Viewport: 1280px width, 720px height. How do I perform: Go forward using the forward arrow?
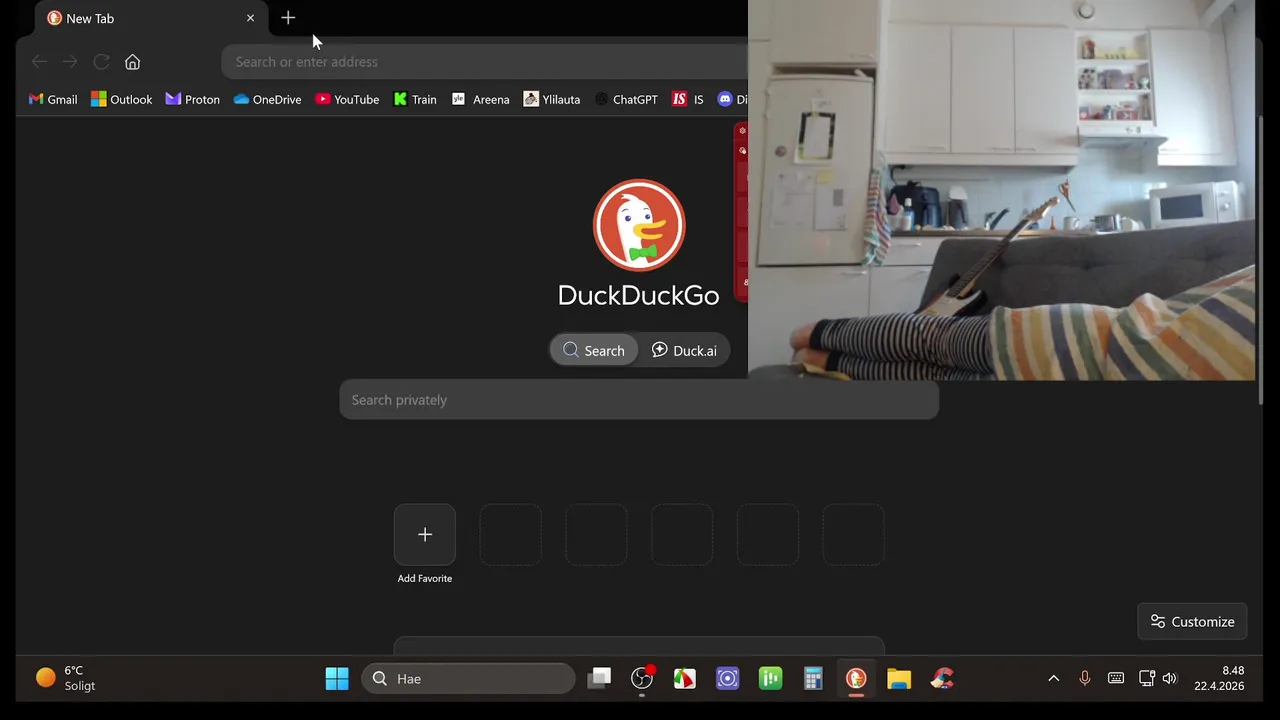click(x=70, y=62)
